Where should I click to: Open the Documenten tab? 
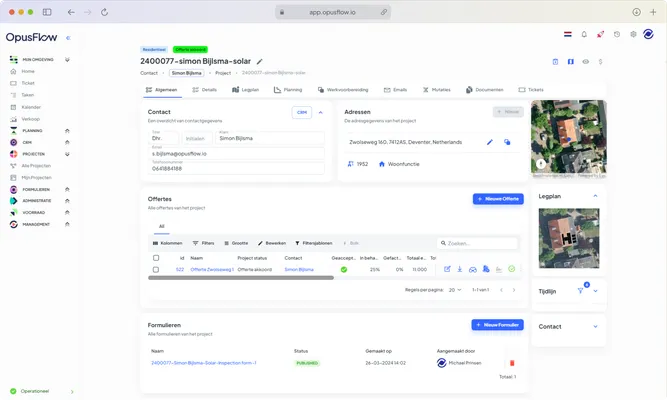485,90
